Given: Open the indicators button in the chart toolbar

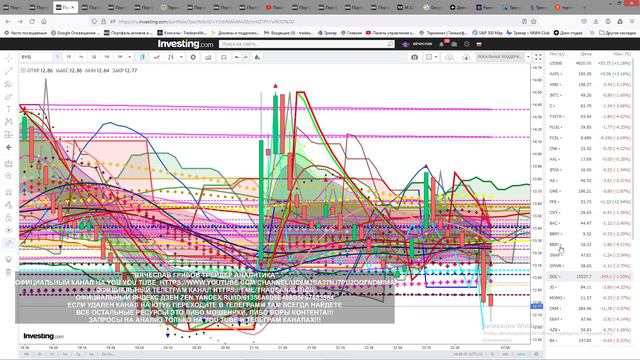Looking at the screenshot, I should click(x=208, y=57).
